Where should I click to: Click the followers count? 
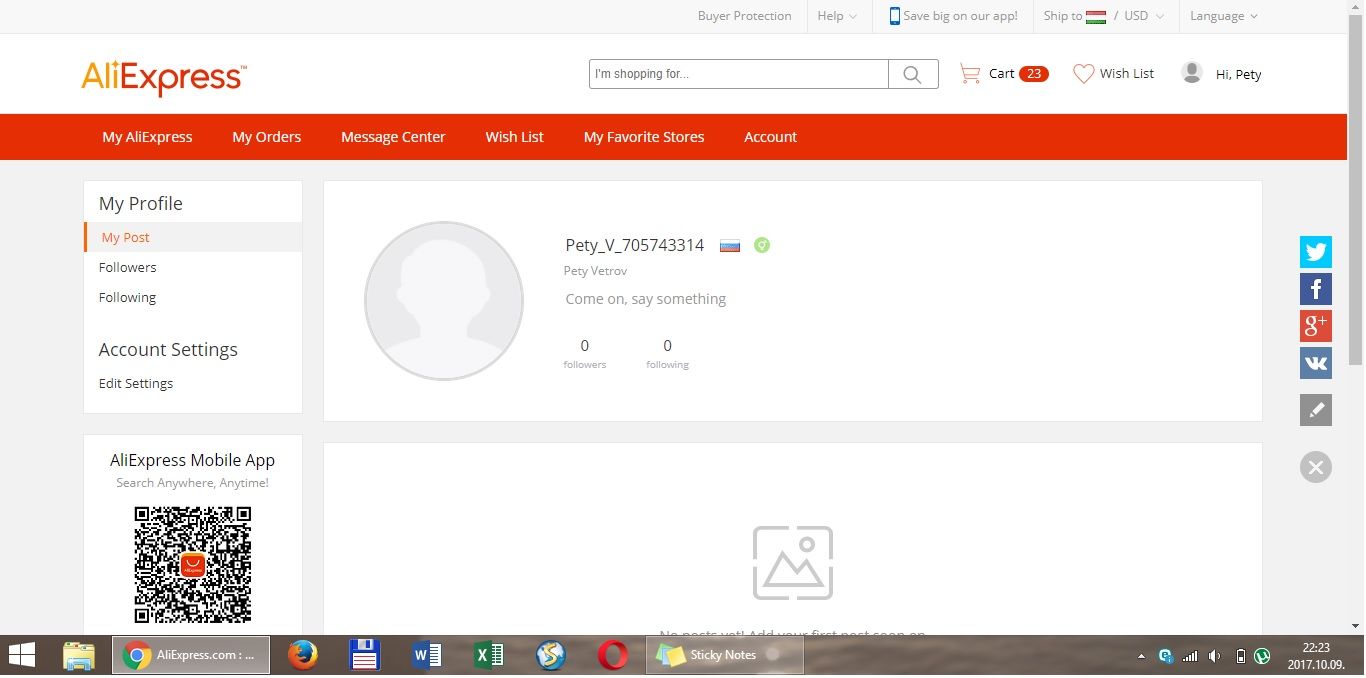tap(585, 346)
